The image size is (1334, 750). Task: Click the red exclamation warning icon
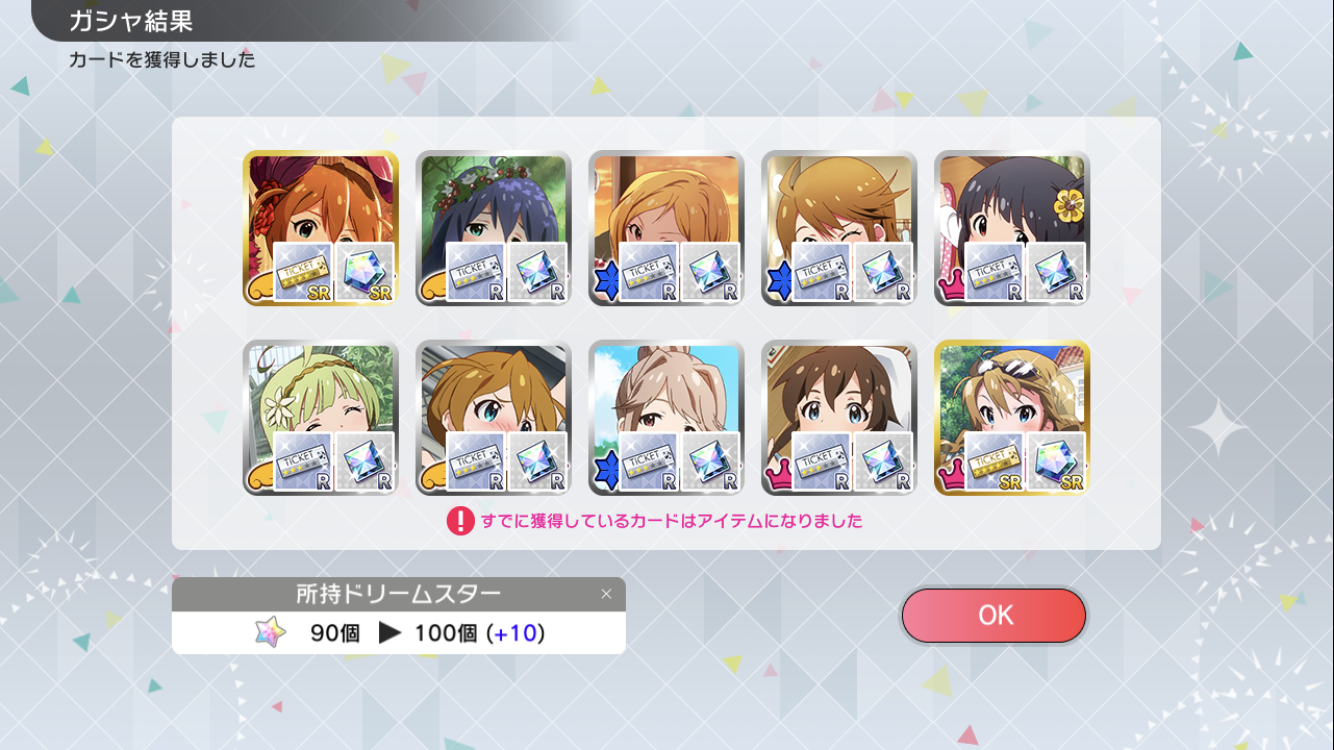[x=460, y=521]
